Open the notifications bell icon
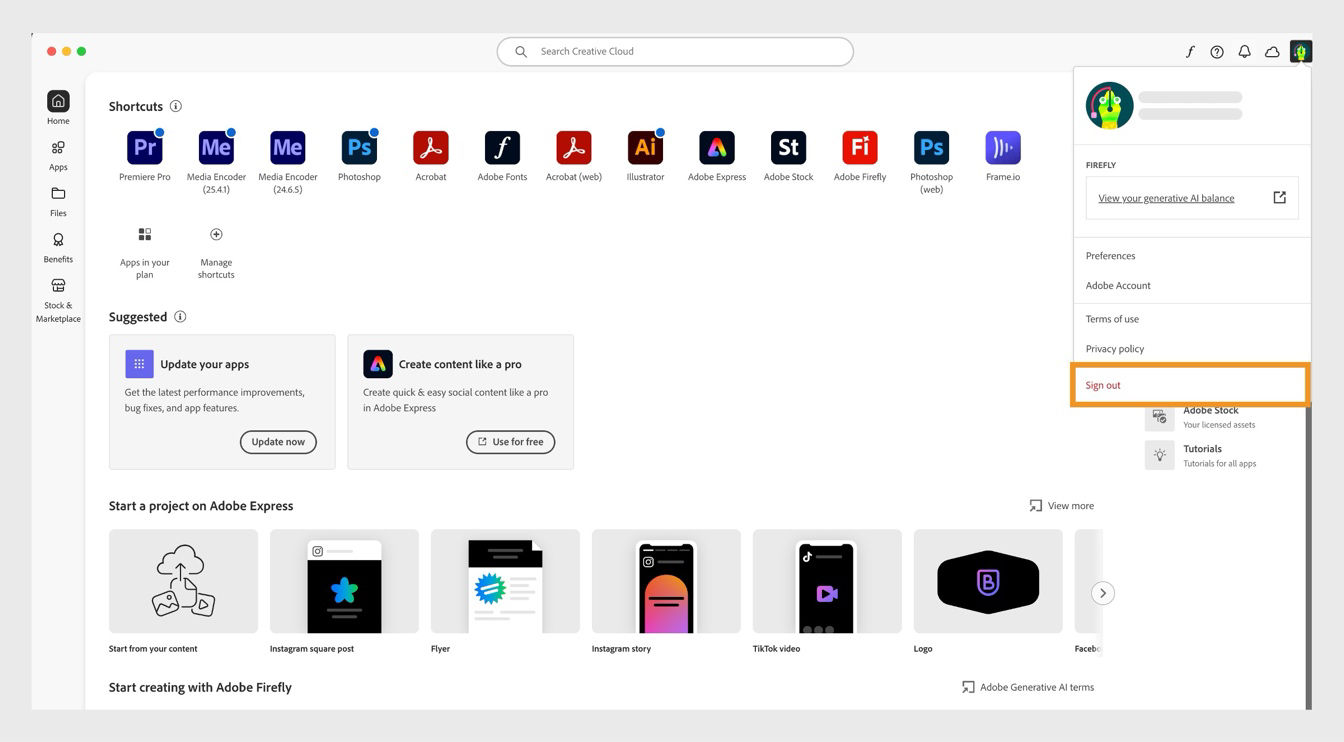The height and width of the screenshot is (742, 1344). [x=1244, y=51]
